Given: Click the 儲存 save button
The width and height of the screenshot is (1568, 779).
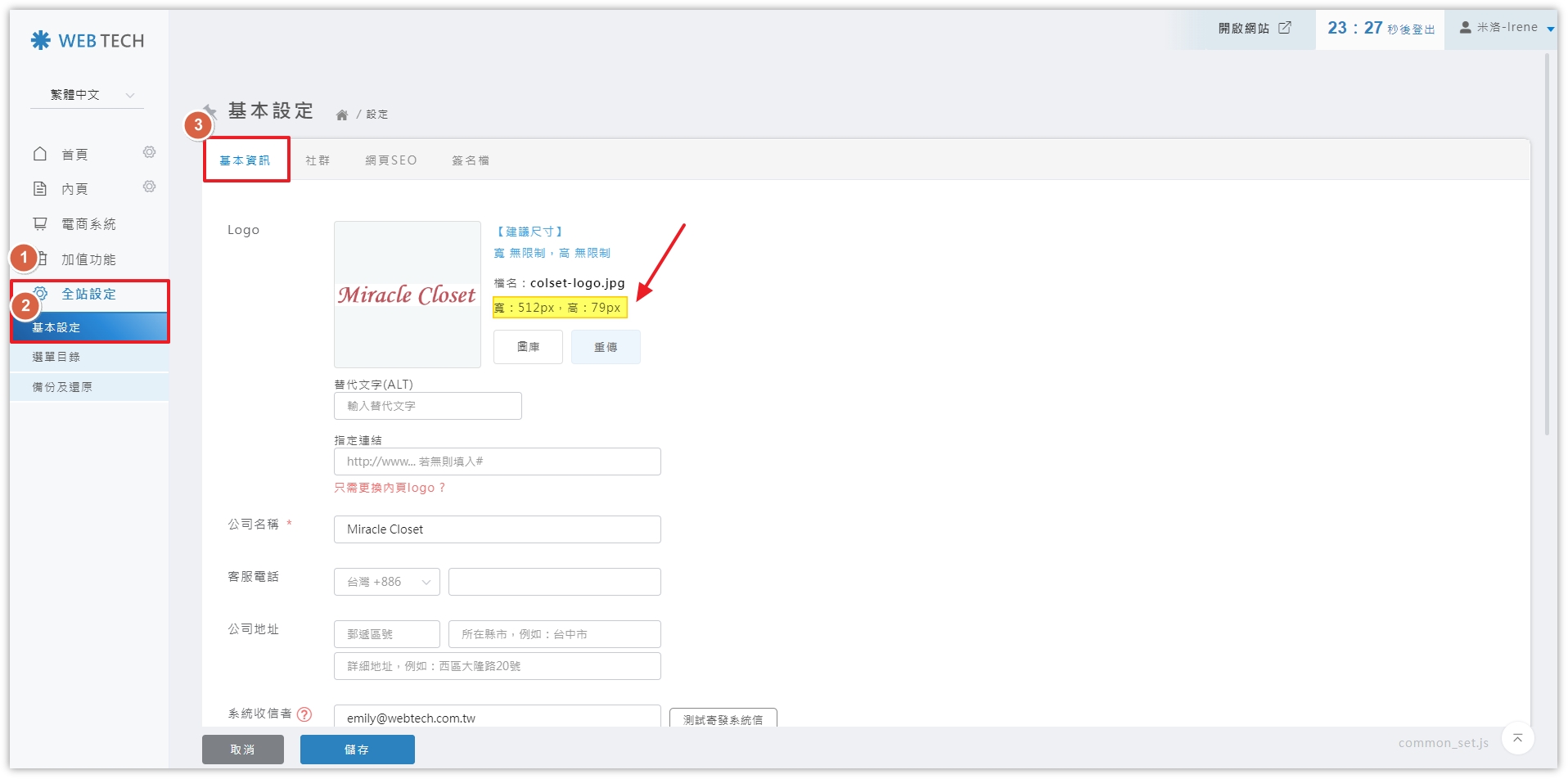Looking at the screenshot, I should 357,750.
